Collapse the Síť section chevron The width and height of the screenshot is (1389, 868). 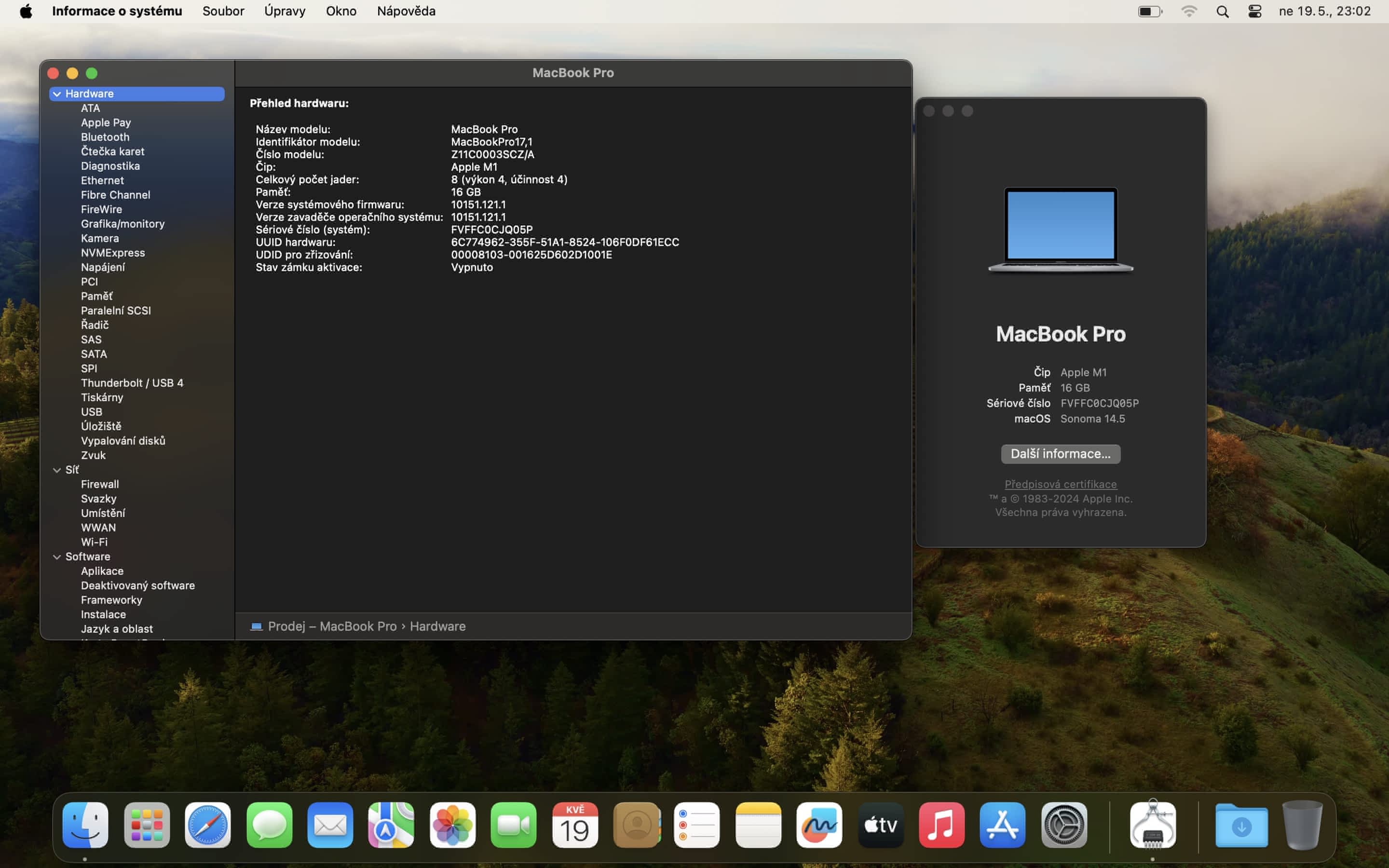[x=57, y=470]
